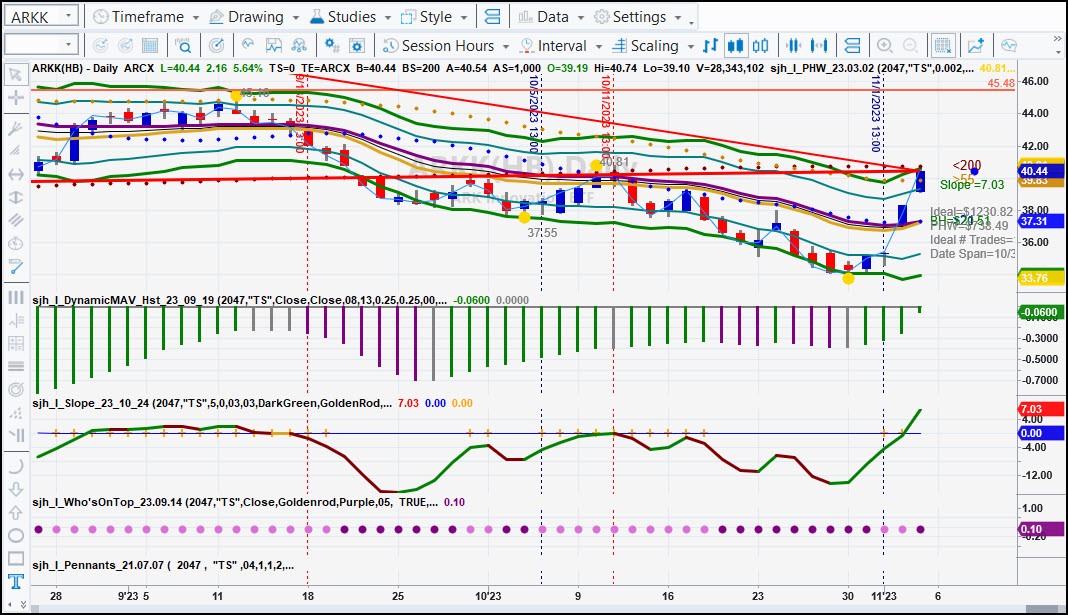
Task: Click the sjh_I_DynamicMAV_Hst study label
Action: (240, 300)
